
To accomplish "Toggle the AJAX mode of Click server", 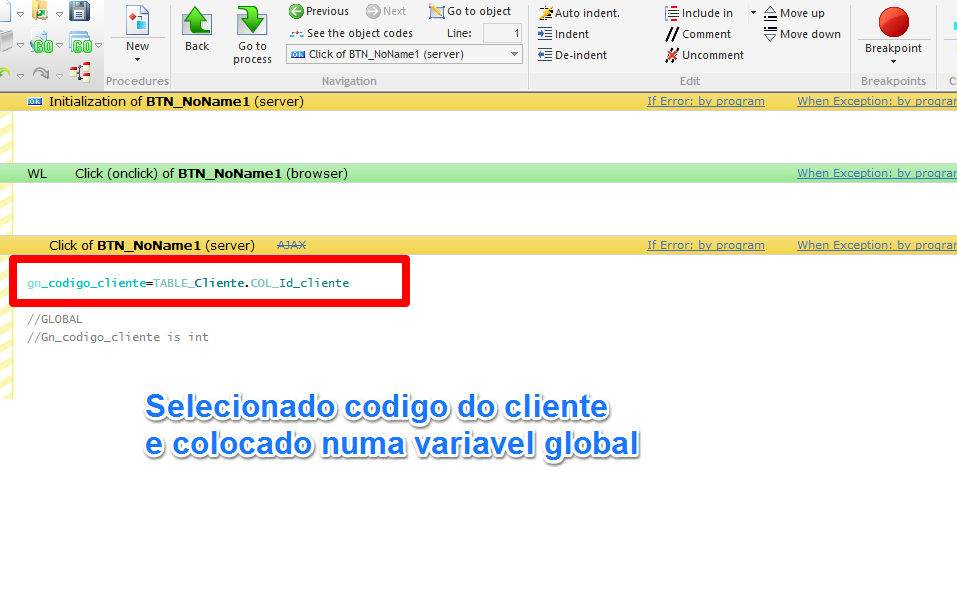I will pyautogui.click(x=292, y=245).
